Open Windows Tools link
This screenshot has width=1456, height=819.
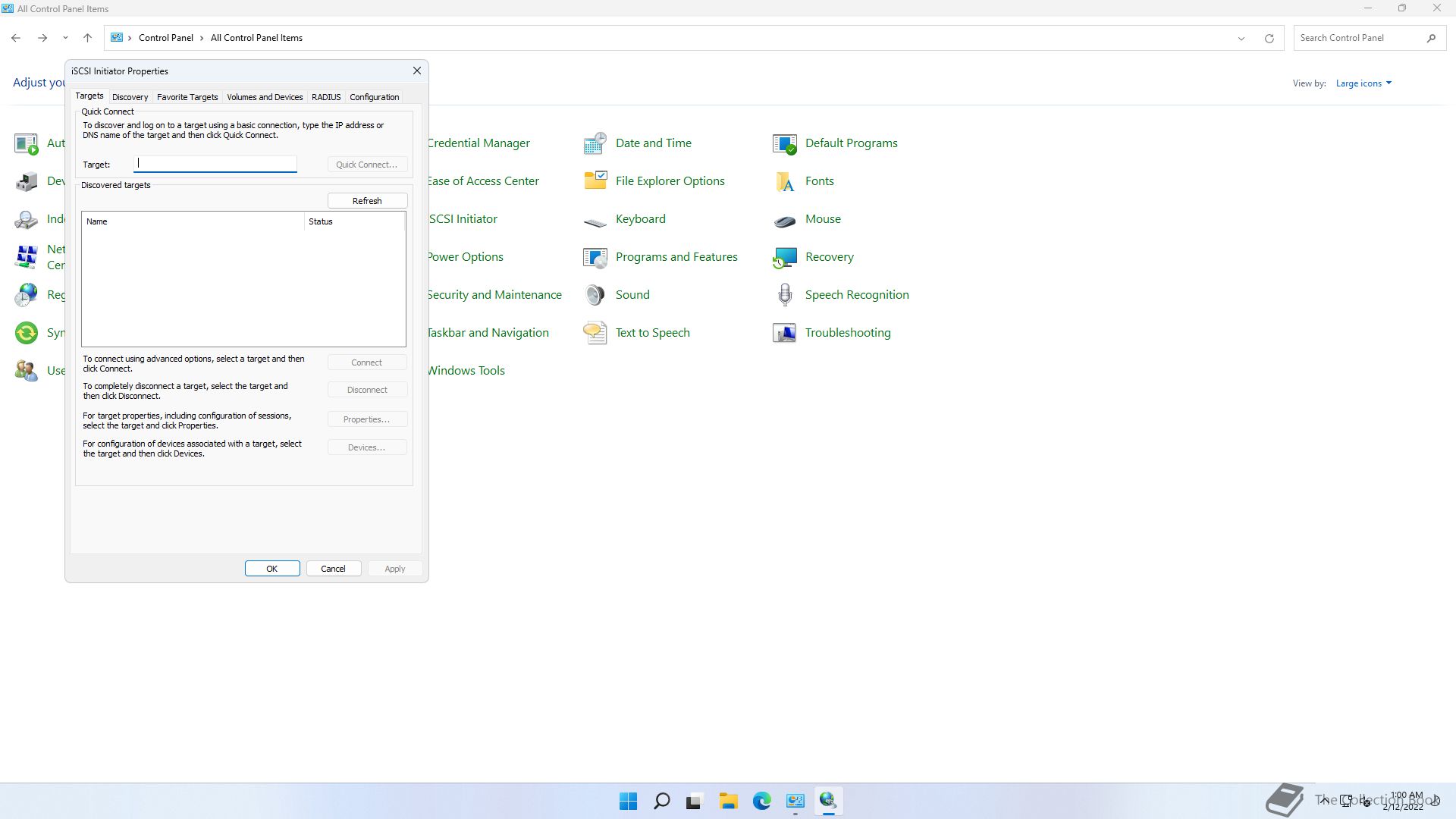pyautogui.click(x=466, y=371)
